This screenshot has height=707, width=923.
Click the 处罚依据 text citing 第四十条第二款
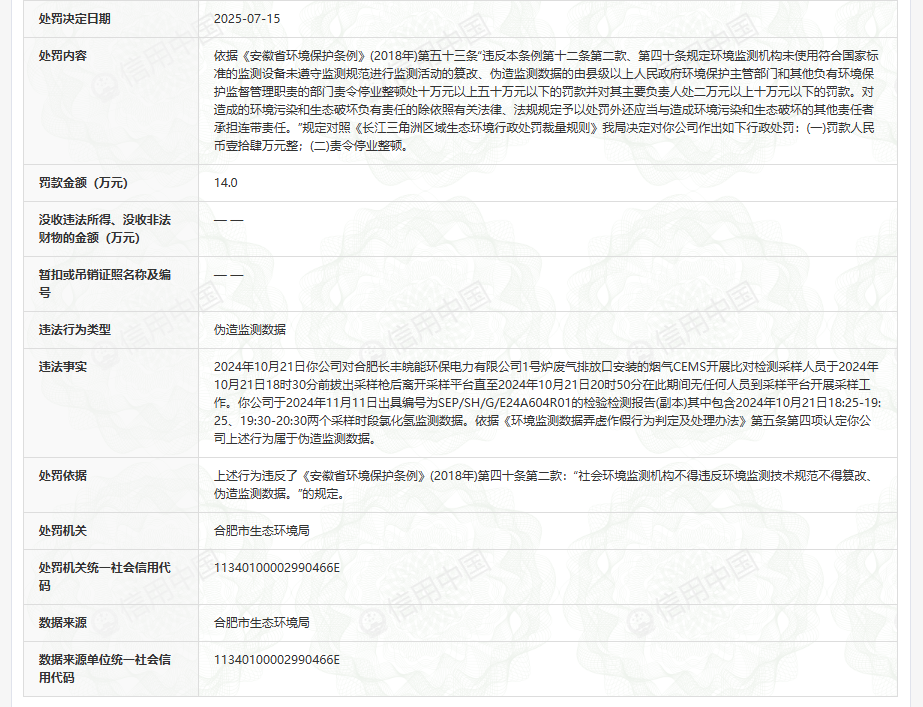pos(545,484)
